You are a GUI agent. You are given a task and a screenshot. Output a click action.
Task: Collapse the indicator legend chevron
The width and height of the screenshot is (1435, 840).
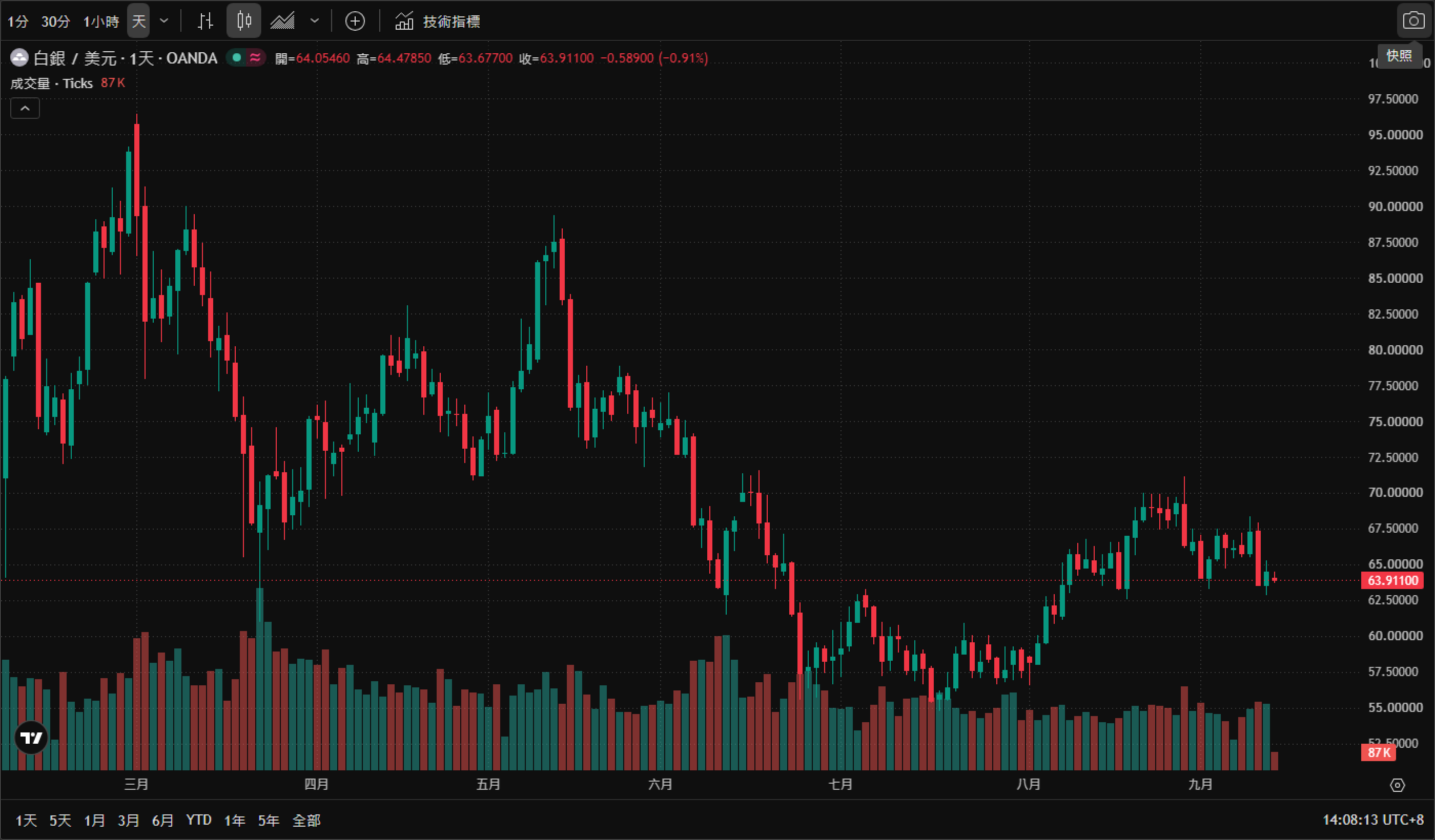coord(25,108)
